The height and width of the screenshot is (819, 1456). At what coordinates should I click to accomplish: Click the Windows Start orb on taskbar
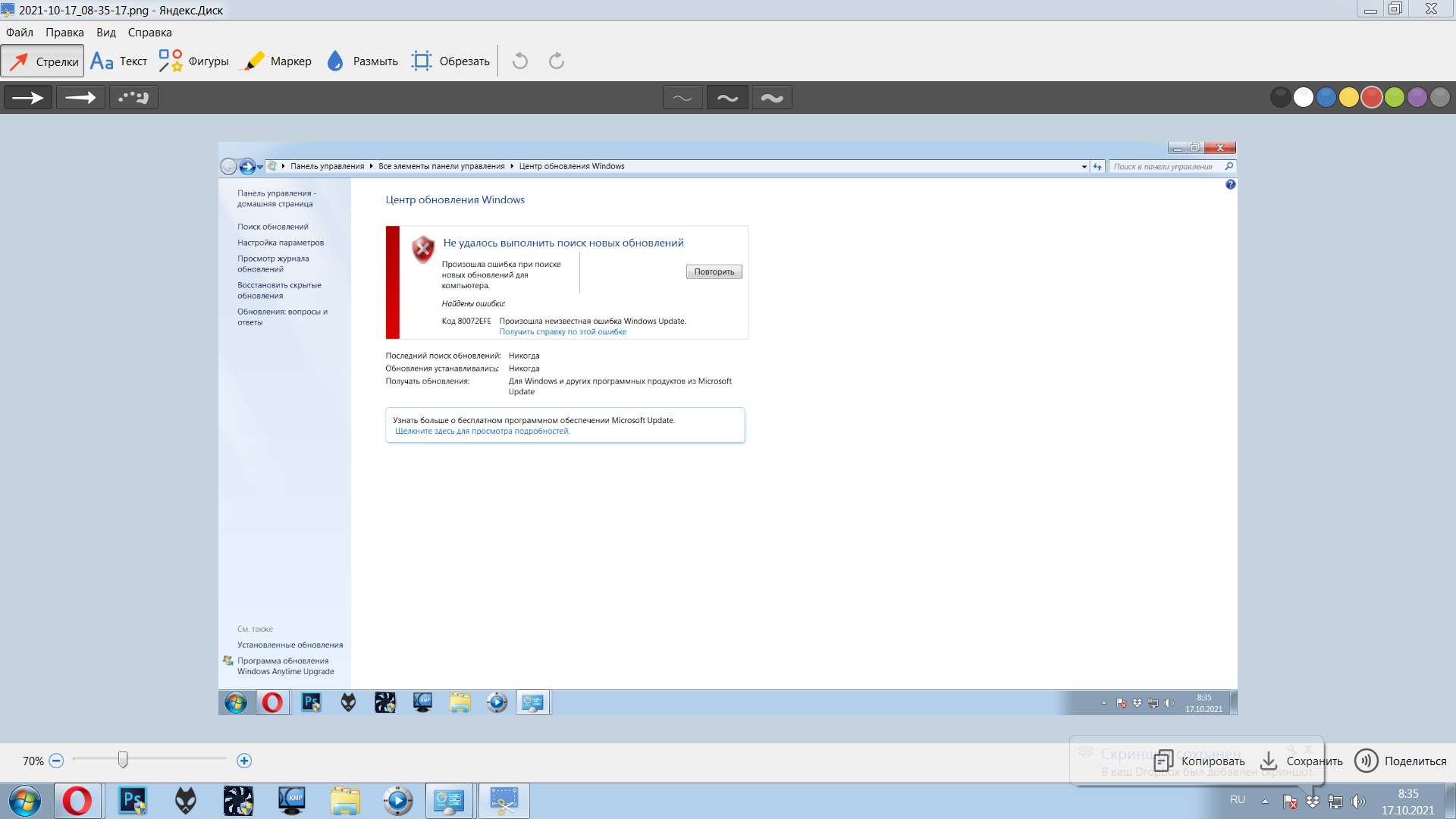pos(25,801)
